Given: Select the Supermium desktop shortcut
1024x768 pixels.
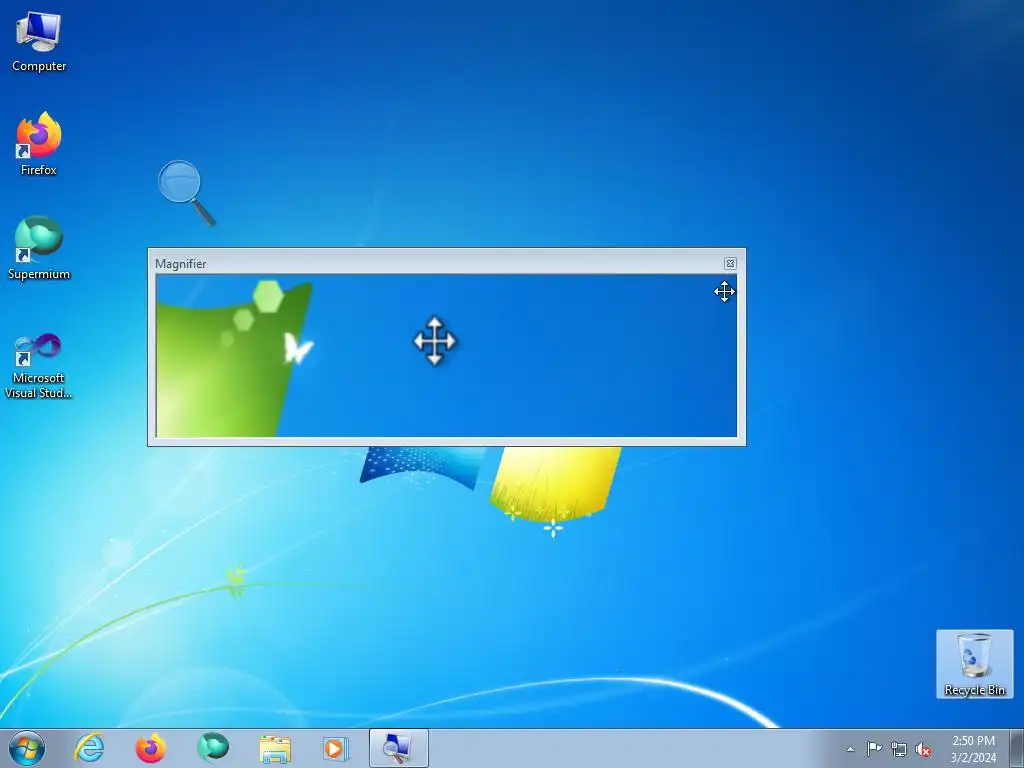Looking at the screenshot, I should click(x=39, y=248).
